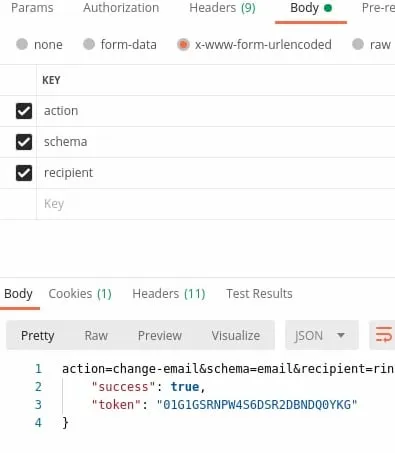Switch response view to Visualize
This screenshot has width=395, height=453.
pos(236,335)
